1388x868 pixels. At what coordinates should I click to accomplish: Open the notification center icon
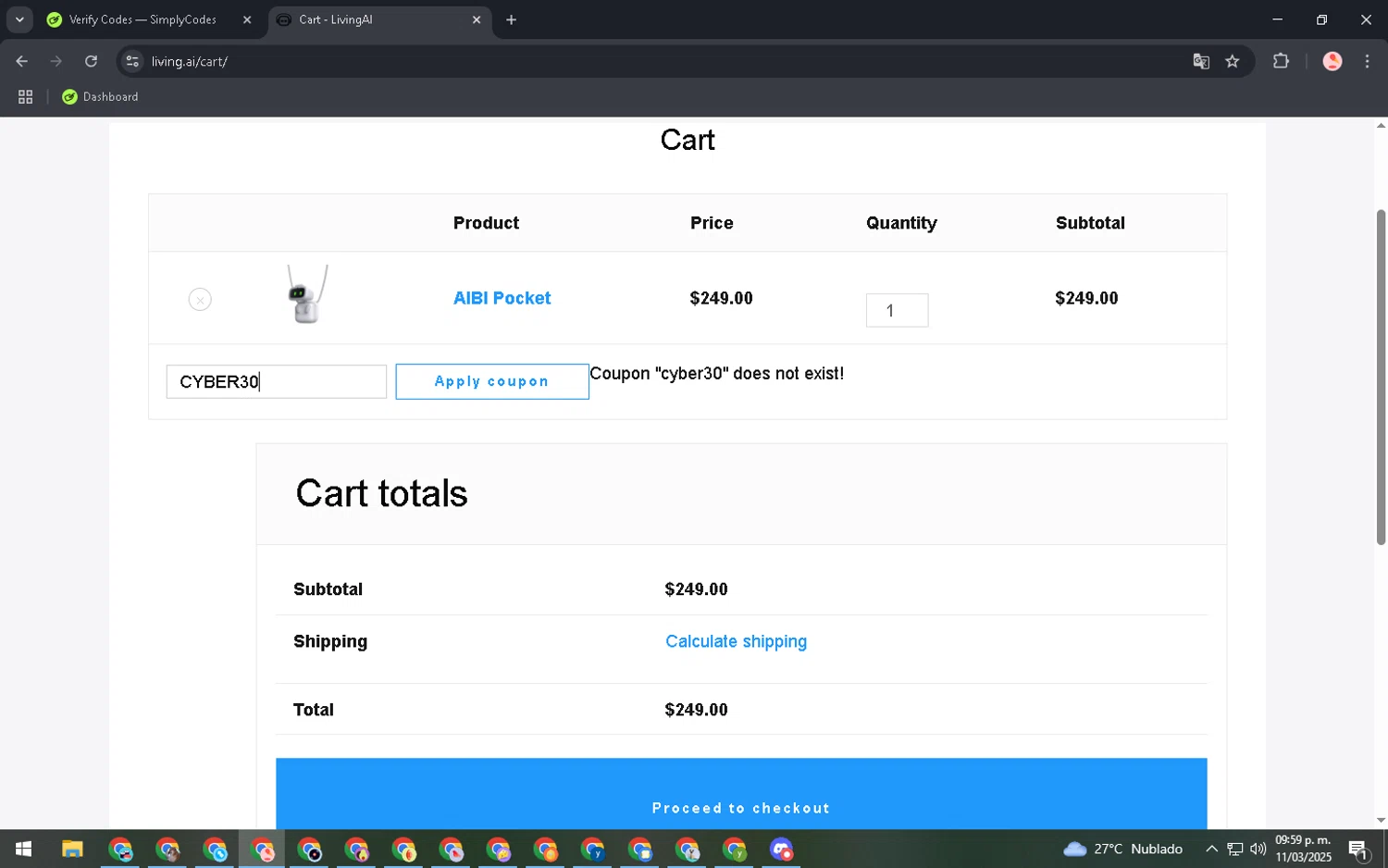point(1358,849)
